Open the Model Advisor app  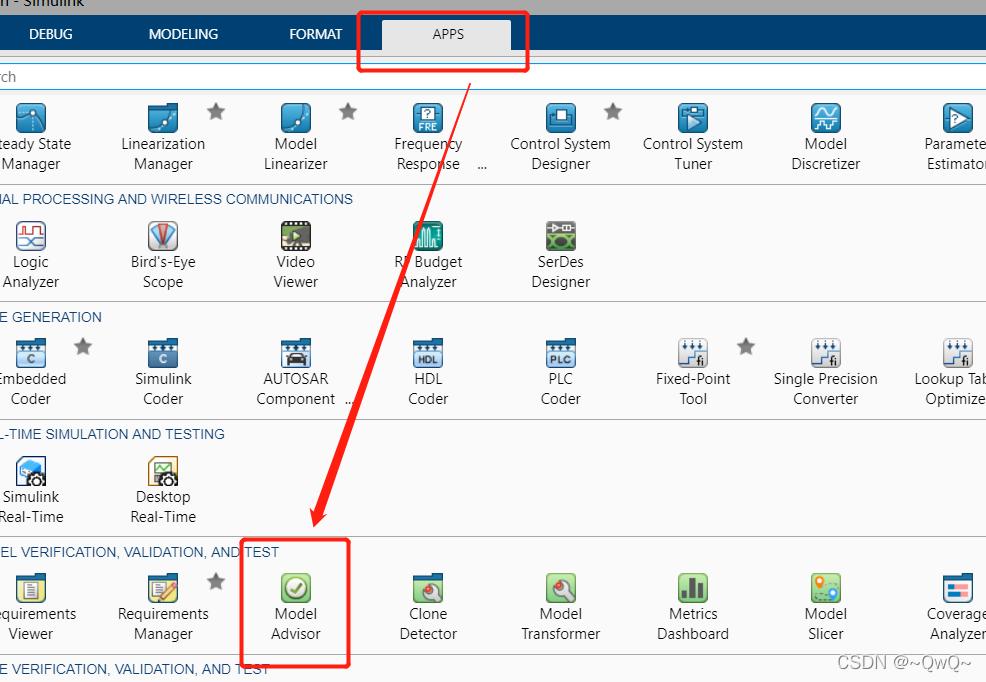pyautogui.click(x=296, y=607)
